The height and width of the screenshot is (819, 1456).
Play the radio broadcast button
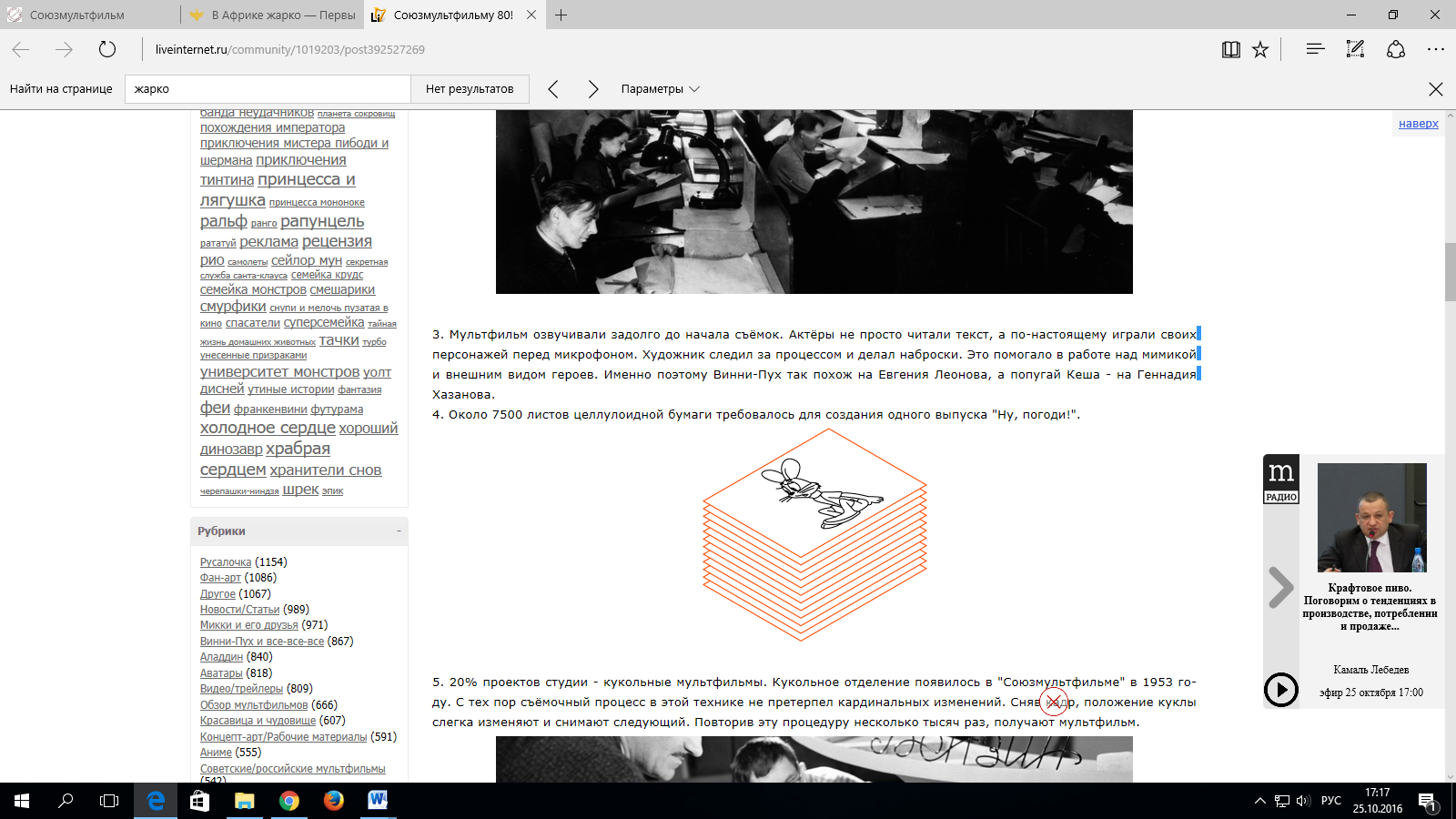[1281, 690]
